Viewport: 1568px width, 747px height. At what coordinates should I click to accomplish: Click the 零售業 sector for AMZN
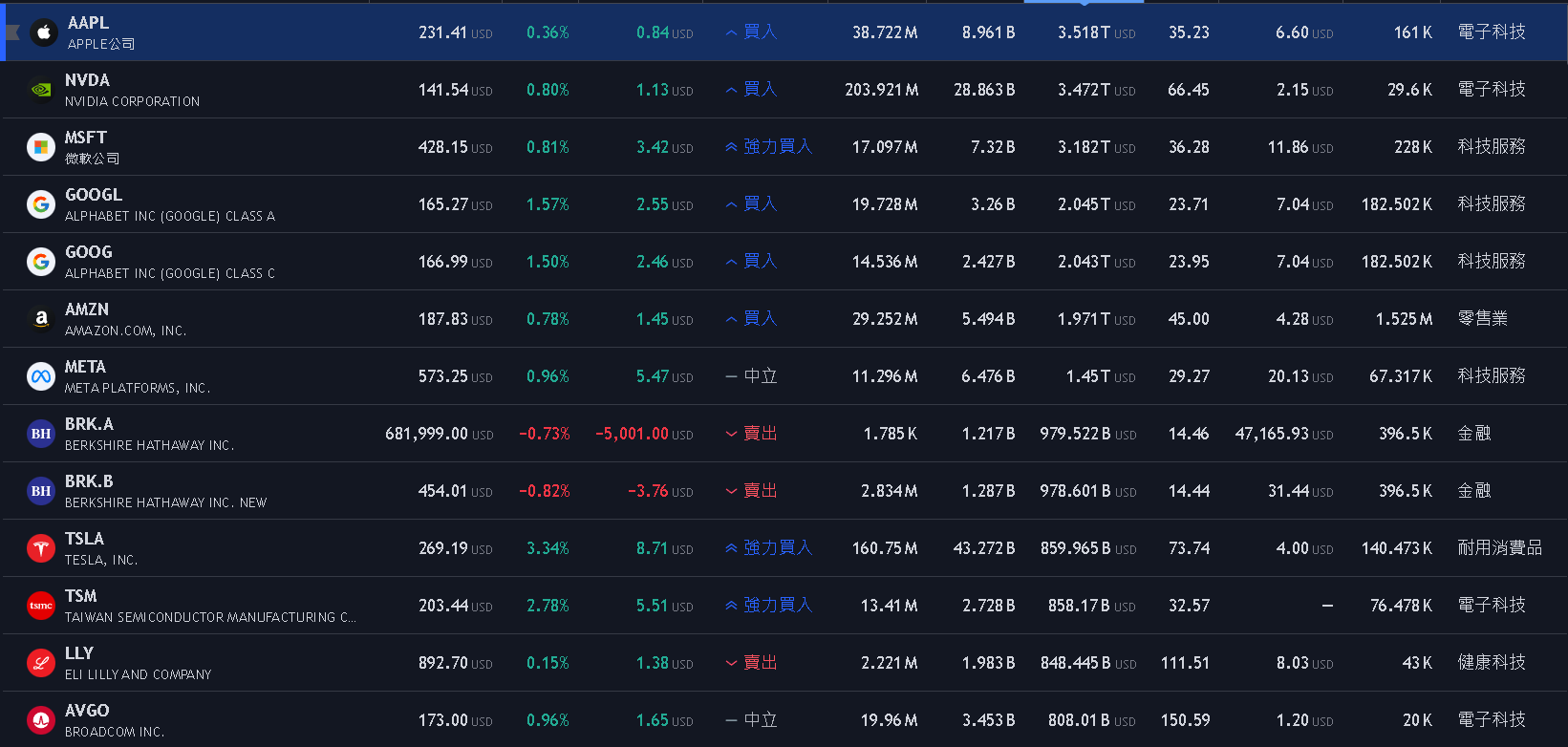point(1483,319)
